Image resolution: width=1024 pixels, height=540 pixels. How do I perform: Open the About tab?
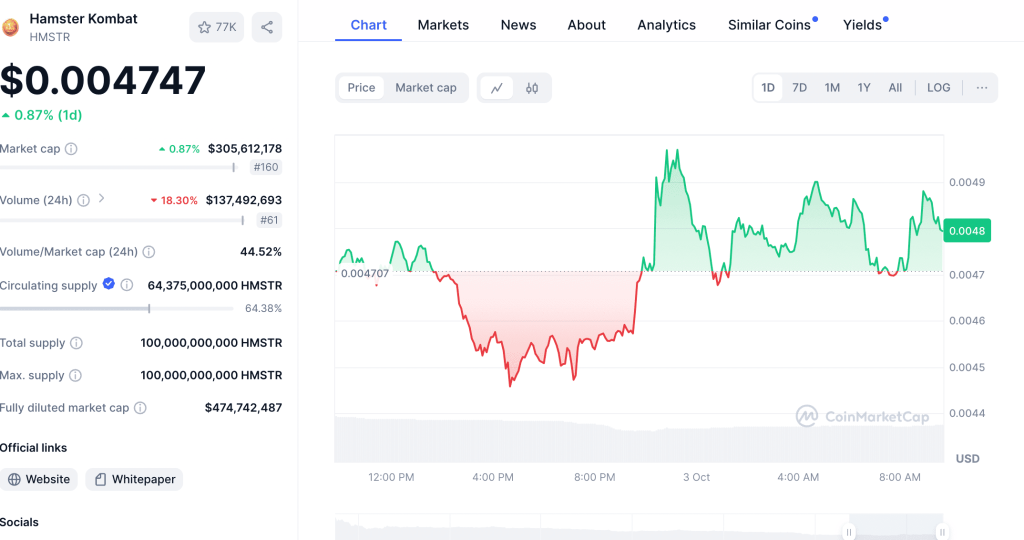(x=586, y=25)
